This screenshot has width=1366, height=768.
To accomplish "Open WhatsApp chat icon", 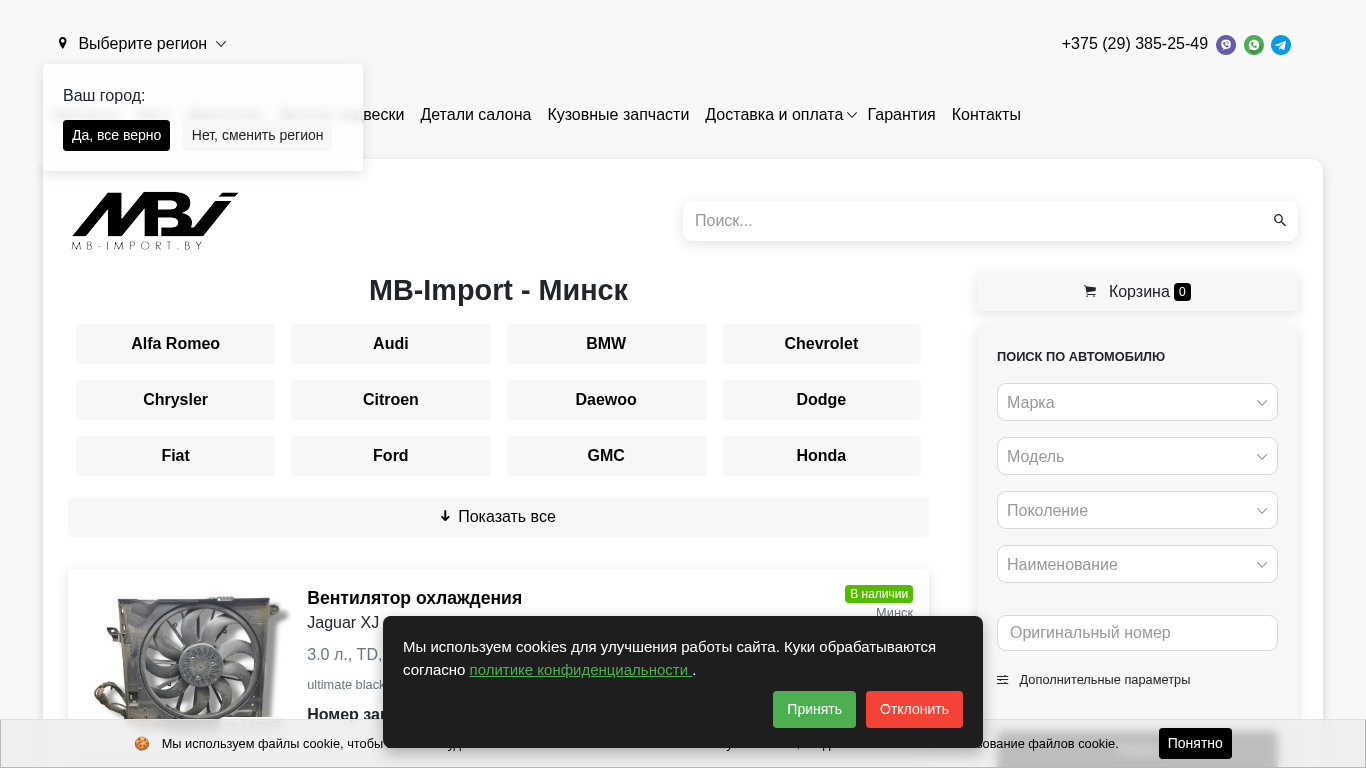I will 1253,45.
